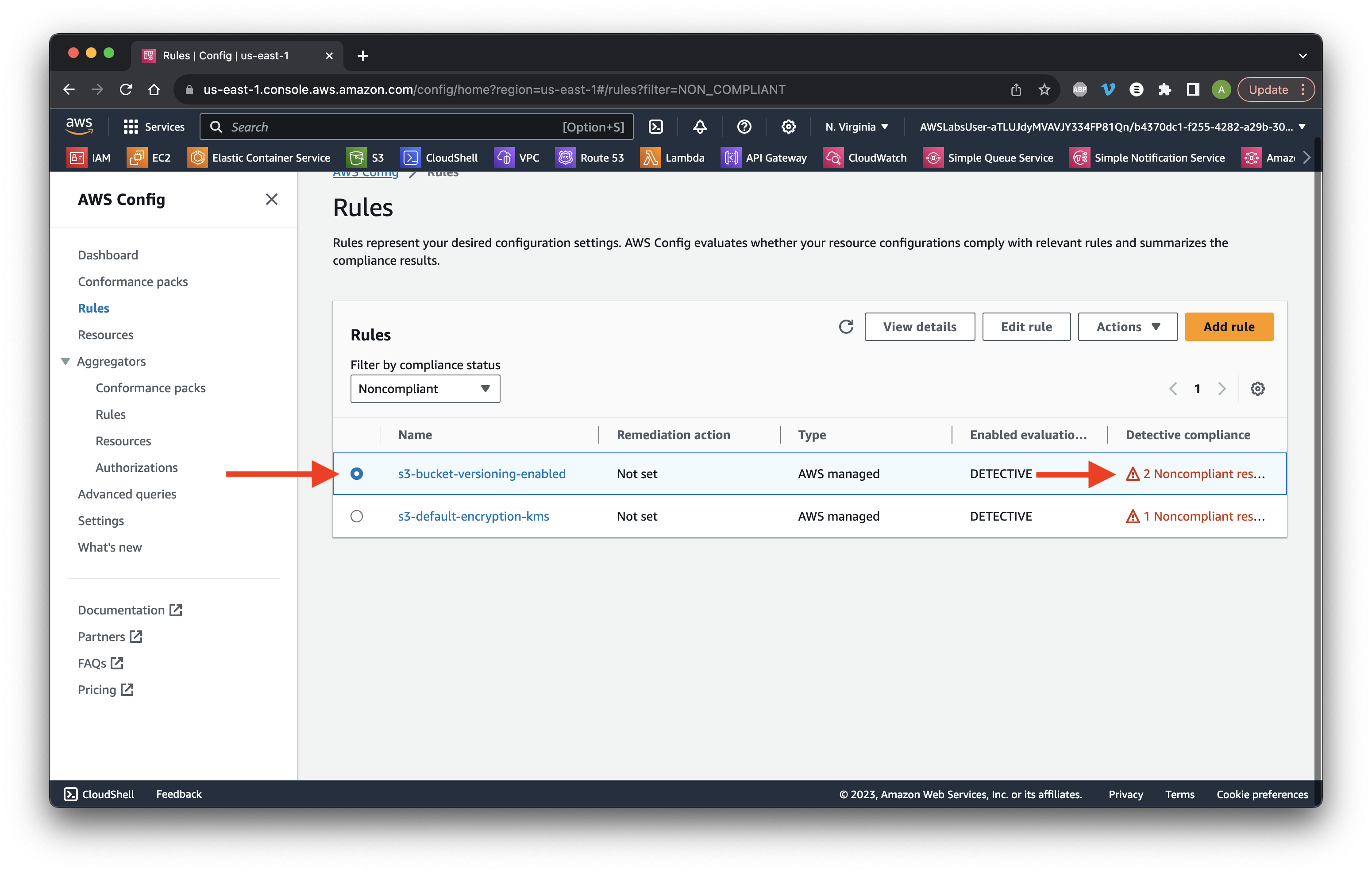The height and width of the screenshot is (873, 1372).
Task: Open top-level Conformance packs nav item
Action: pos(133,282)
